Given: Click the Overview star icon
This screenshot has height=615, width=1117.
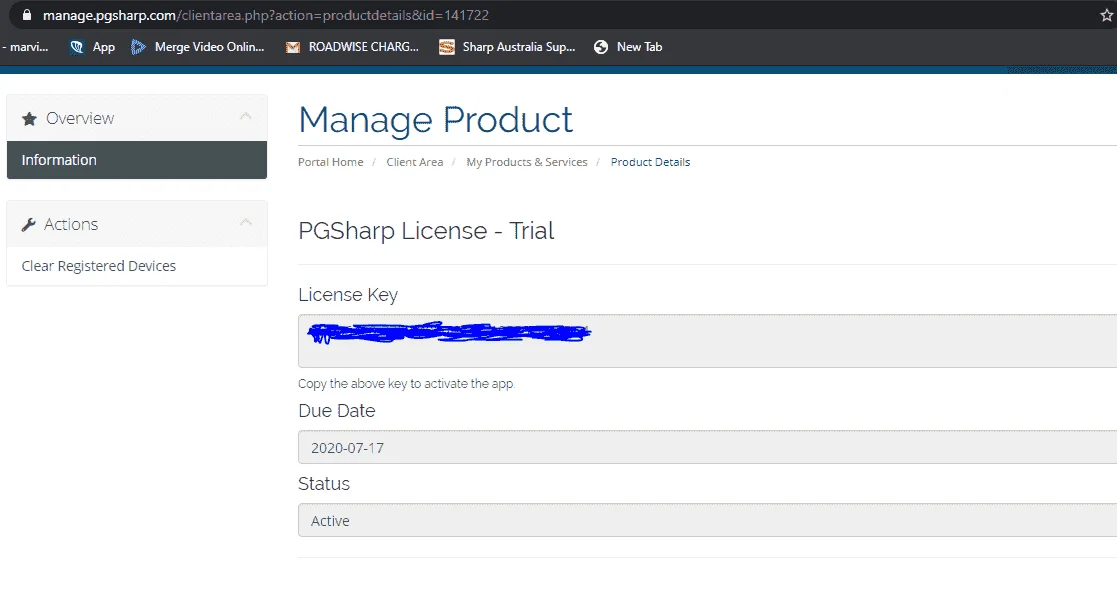Looking at the screenshot, I should (x=29, y=119).
